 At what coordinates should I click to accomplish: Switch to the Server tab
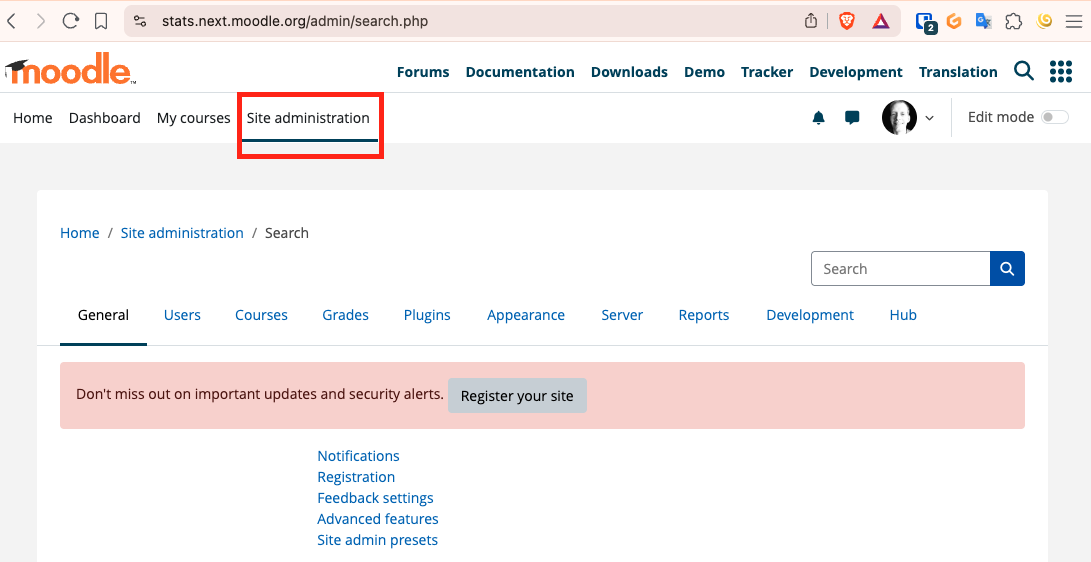622,315
